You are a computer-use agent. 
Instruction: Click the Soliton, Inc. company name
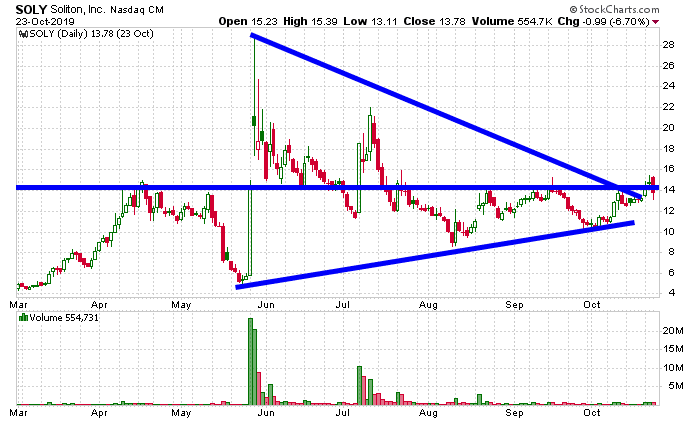tap(78, 9)
